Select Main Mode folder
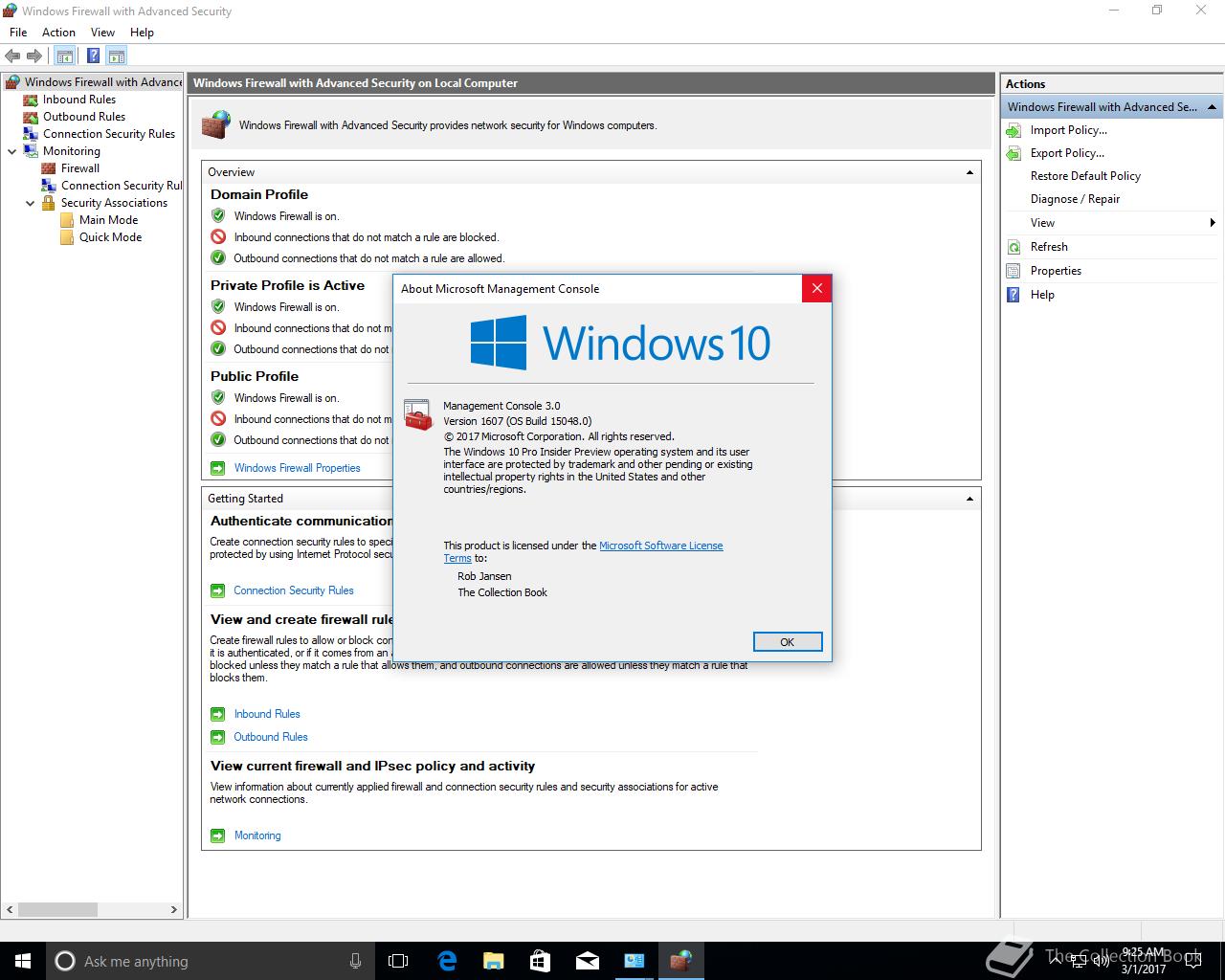Screen dimensions: 1225x980 tap(108, 220)
